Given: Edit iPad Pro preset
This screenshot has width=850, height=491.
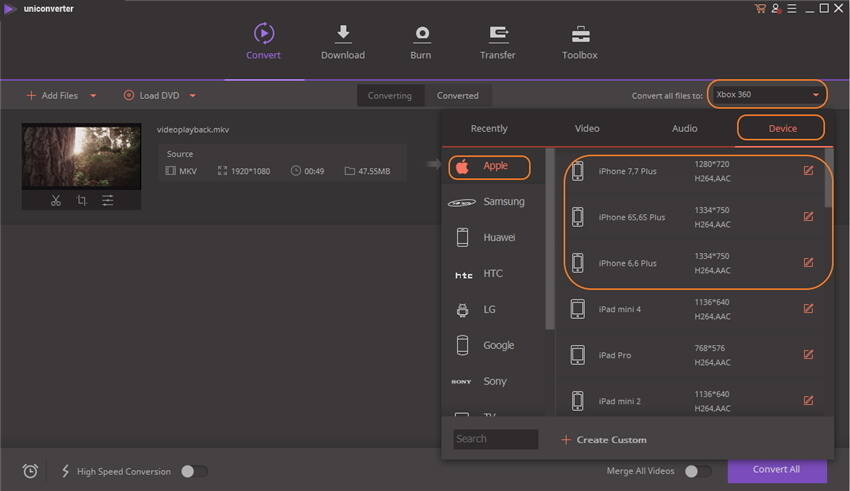Looking at the screenshot, I should click(x=808, y=355).
